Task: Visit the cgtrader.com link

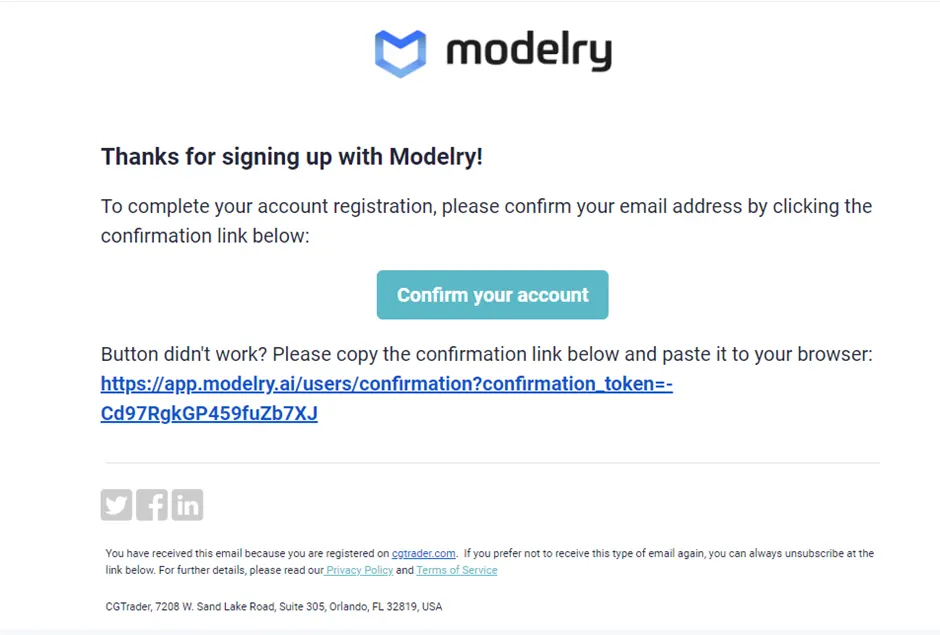Action: pyautogui.click(x=423, y=553)
